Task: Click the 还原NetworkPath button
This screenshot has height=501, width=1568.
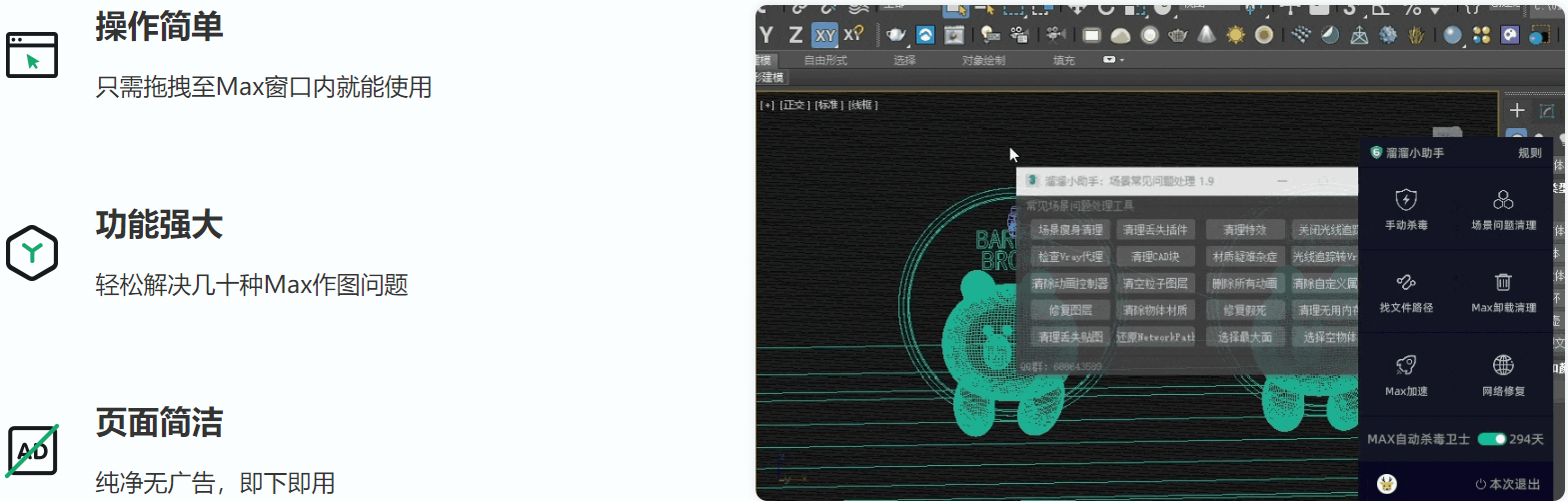Action: (1155, 337)
